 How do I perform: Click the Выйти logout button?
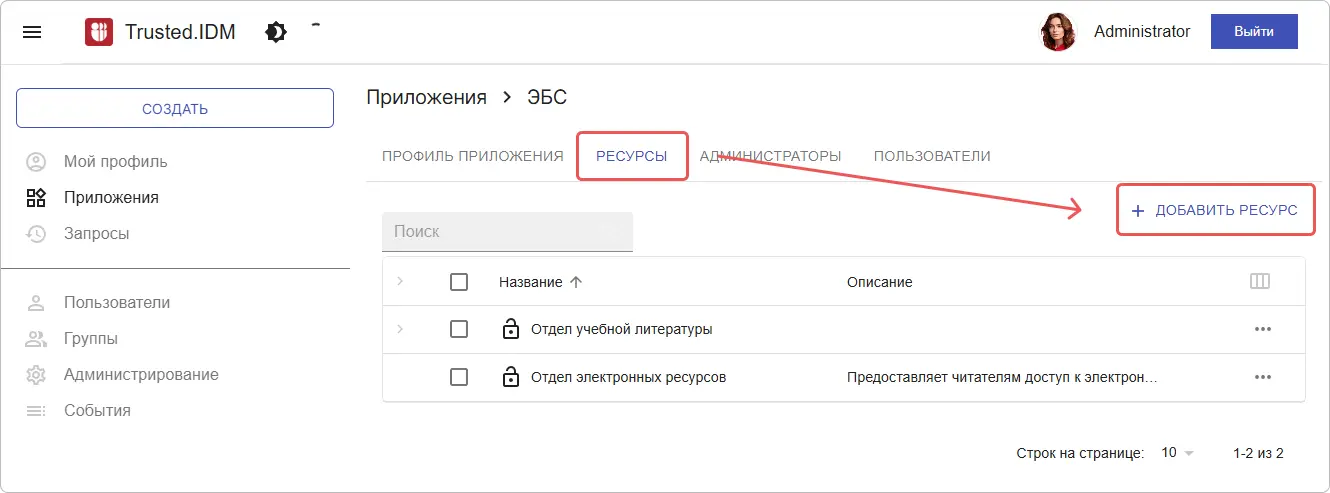1253,32
